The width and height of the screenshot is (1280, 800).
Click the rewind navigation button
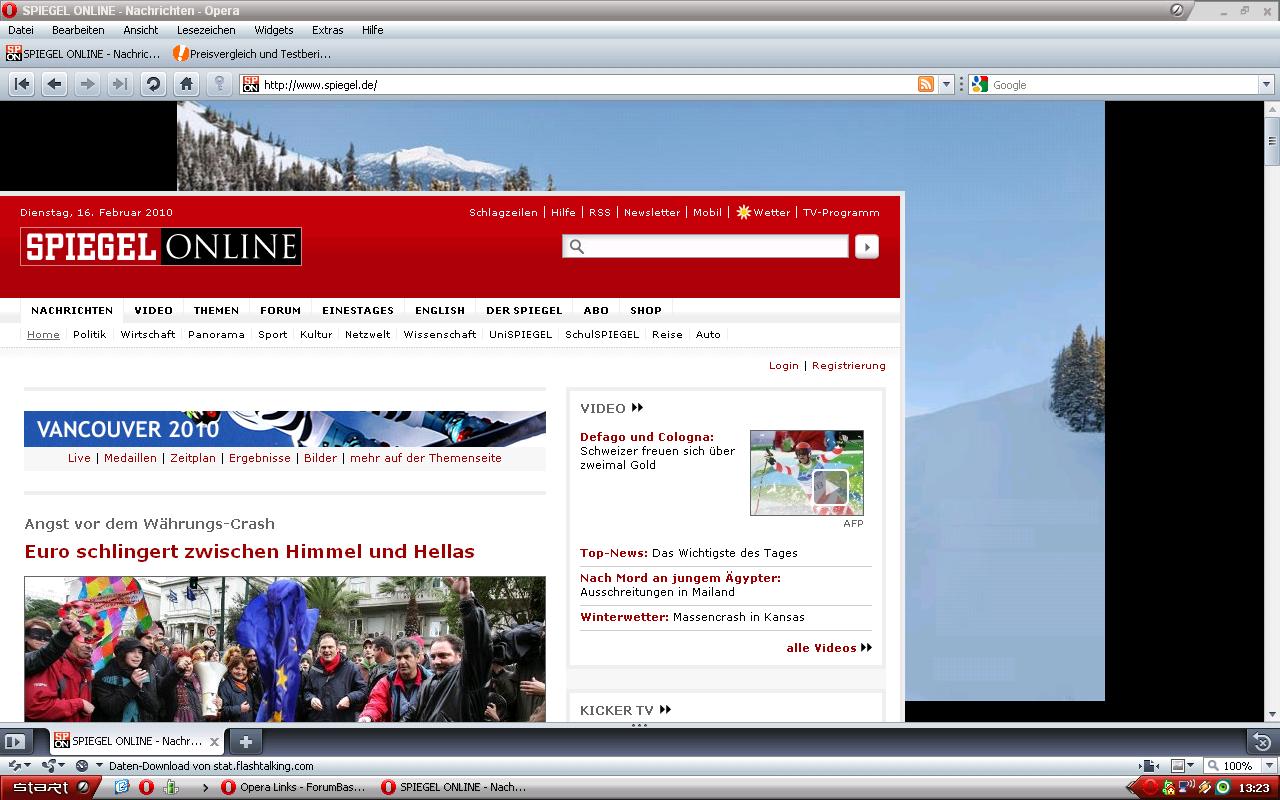[x=22, y=85]
